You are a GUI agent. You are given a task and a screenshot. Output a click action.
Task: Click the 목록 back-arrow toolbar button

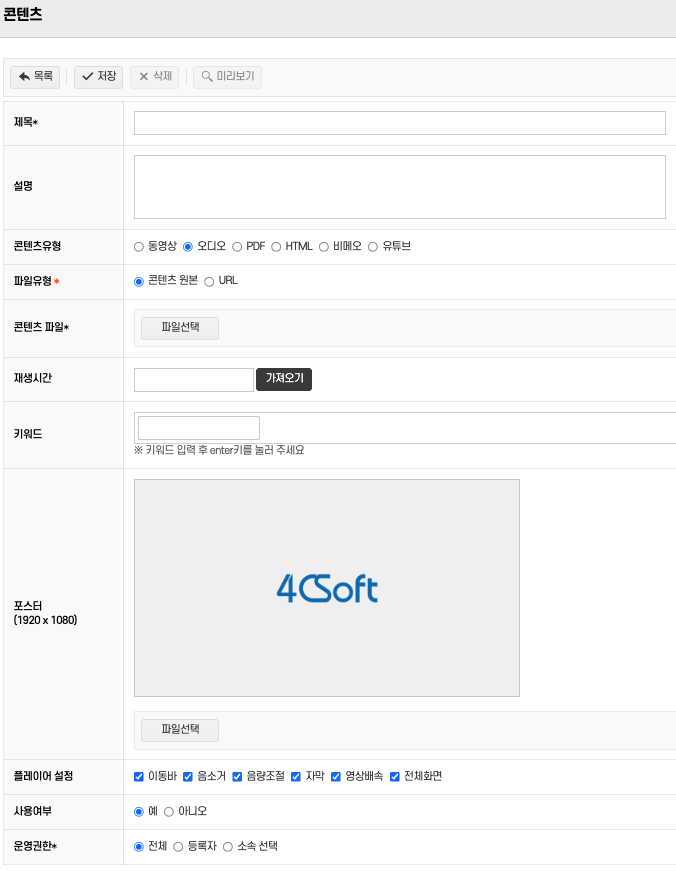point(35,77)
